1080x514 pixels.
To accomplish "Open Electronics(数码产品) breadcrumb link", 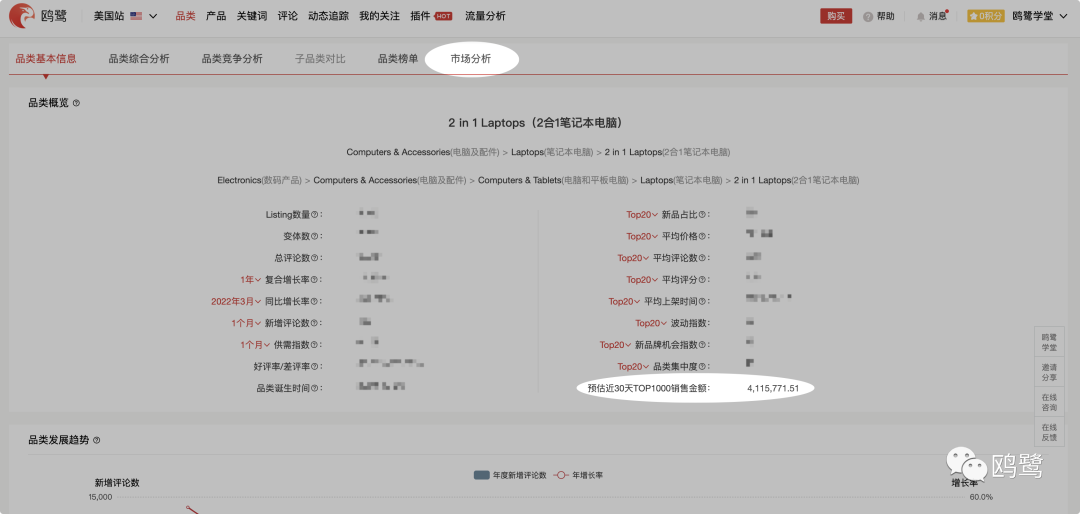I will (260, 181).
